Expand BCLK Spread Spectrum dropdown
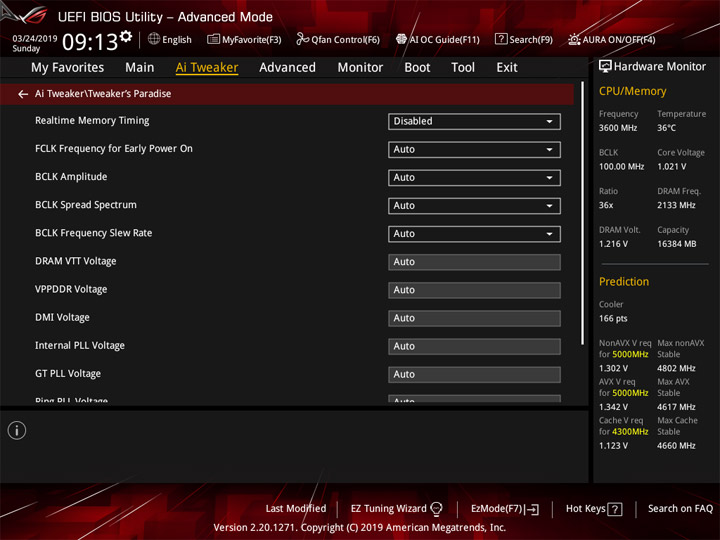This screenshot has width=720, height=540. click(474, 206)
